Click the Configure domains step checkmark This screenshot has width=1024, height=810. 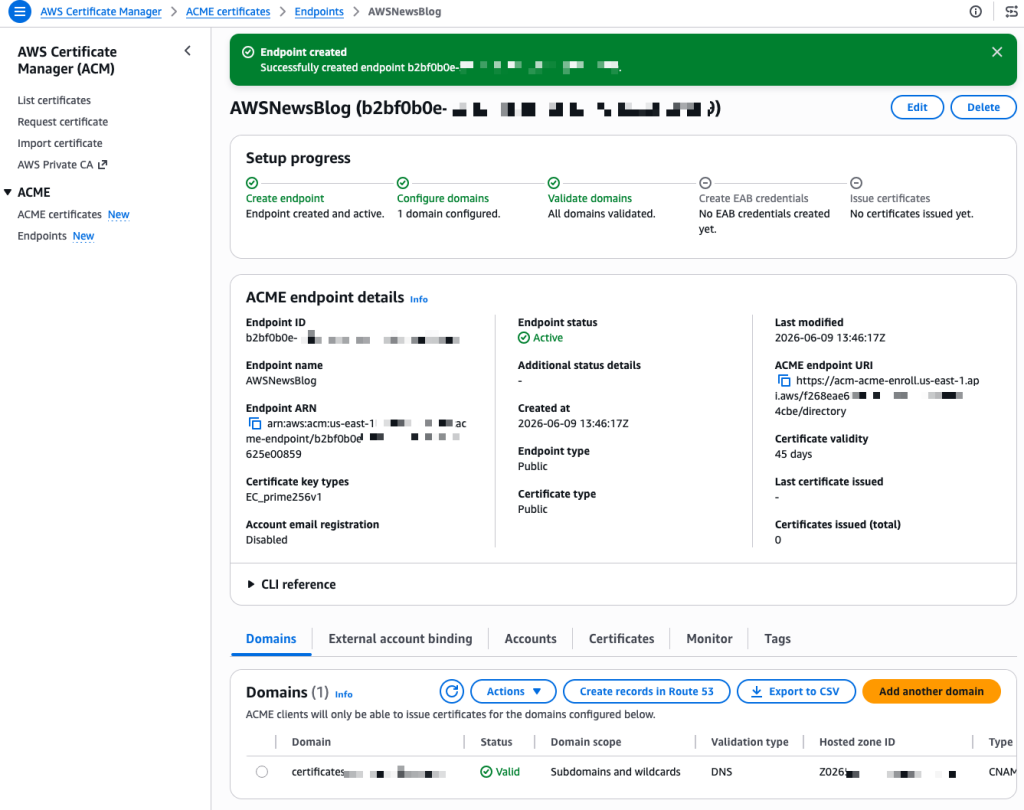(x=403, y=183)
